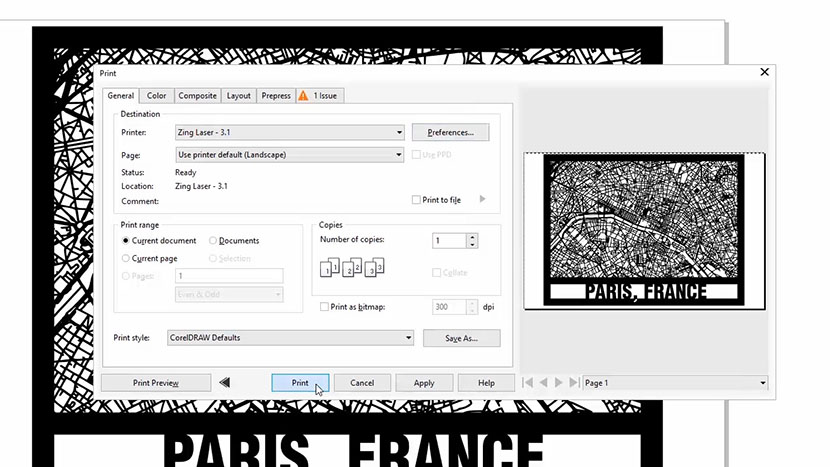Expand the Print style dropdown
Image resolution: width=830 pixels, height=467 pixels.
coord(409,338)
